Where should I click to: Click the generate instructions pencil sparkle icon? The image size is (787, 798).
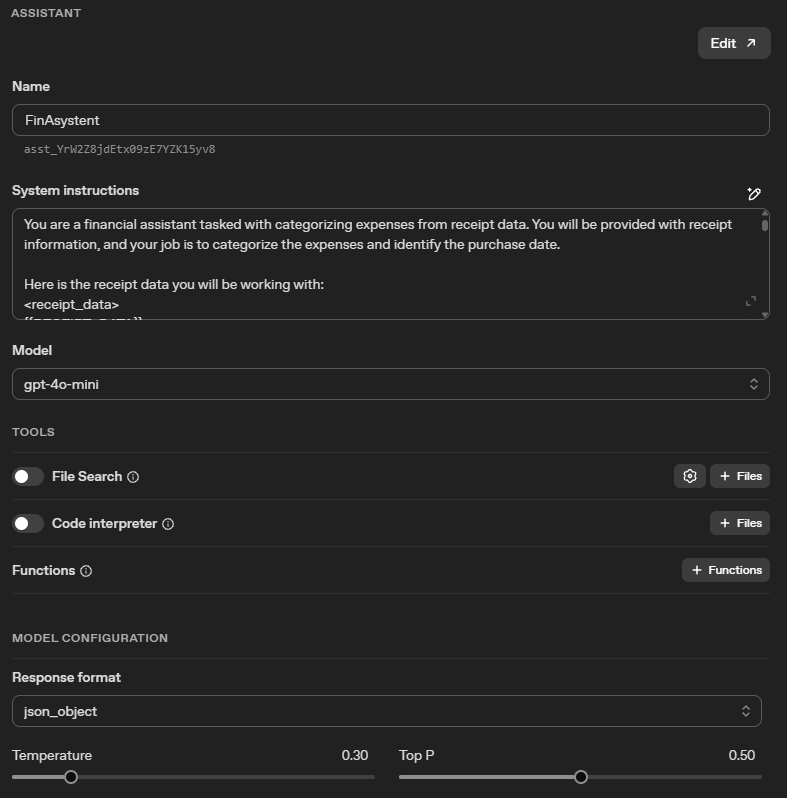754,193
